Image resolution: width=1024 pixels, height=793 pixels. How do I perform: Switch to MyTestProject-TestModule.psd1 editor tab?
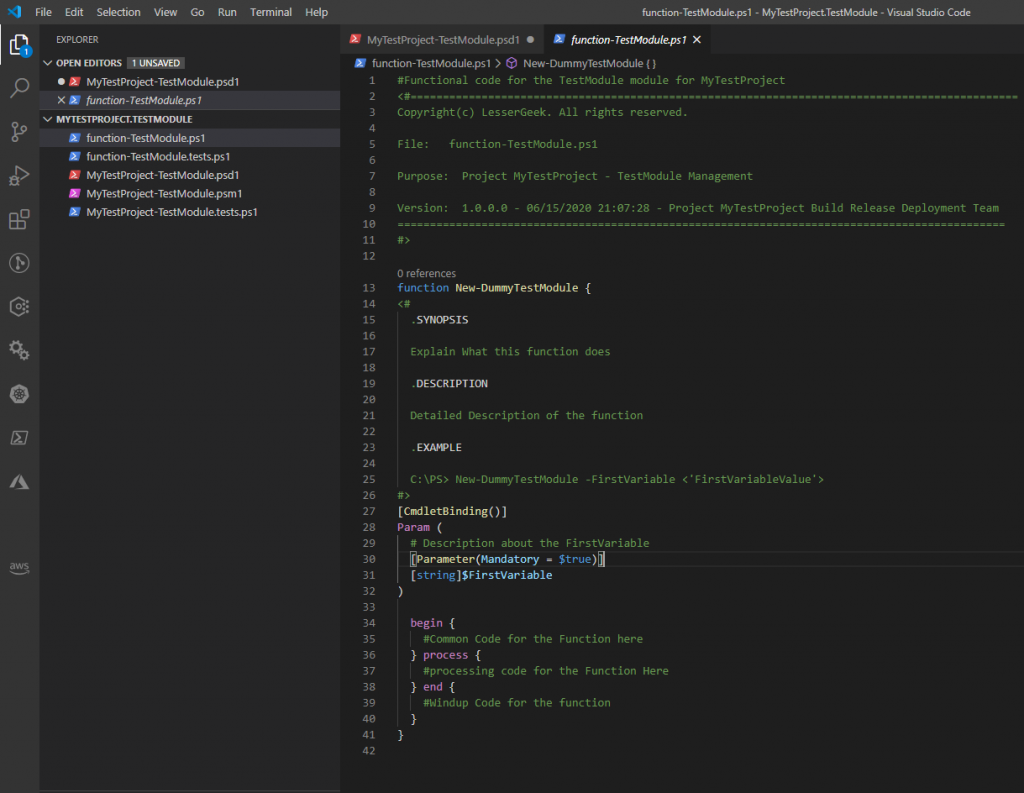[443, 40]
